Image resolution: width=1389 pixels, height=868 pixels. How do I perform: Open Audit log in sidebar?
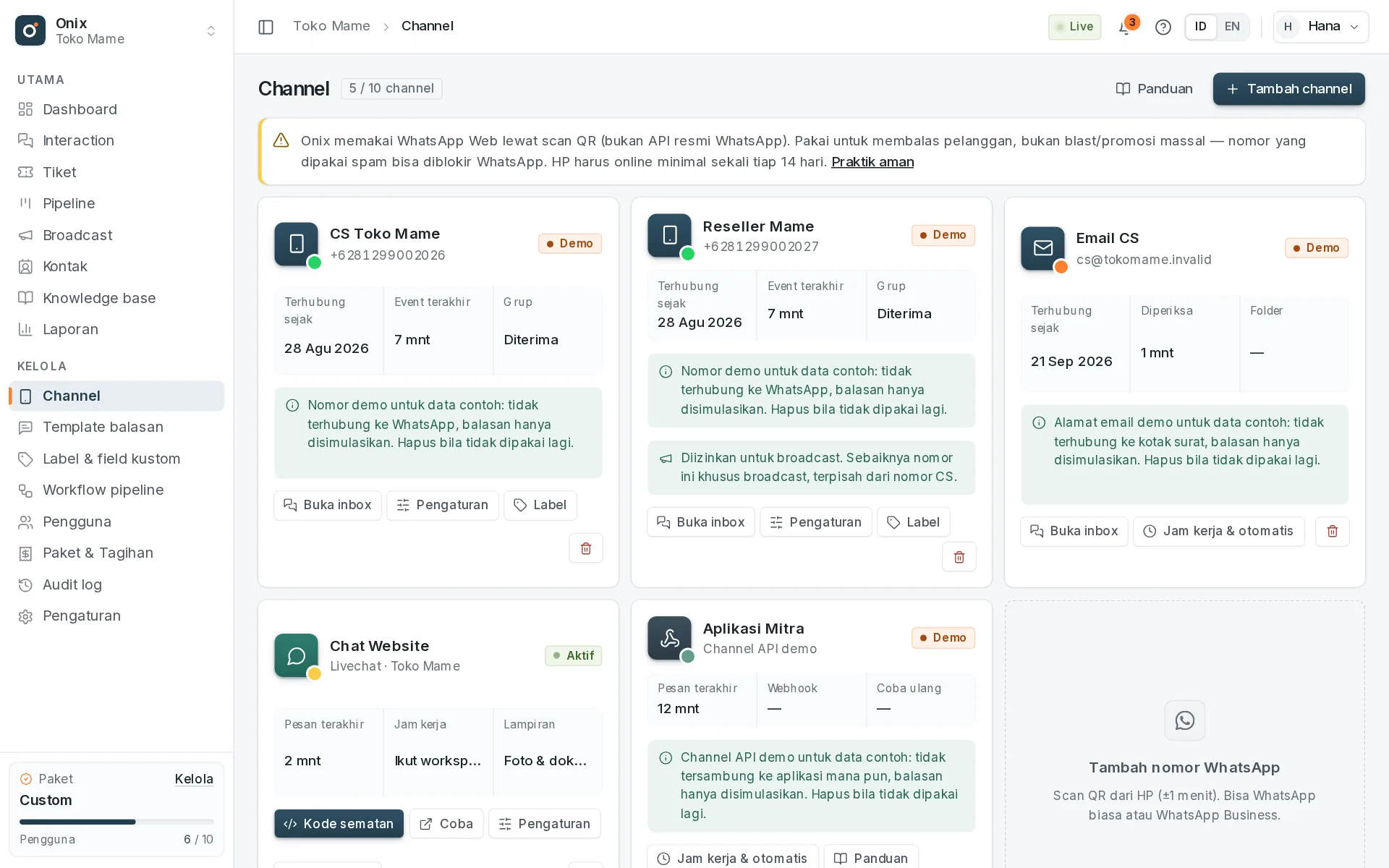pos(116,584)
